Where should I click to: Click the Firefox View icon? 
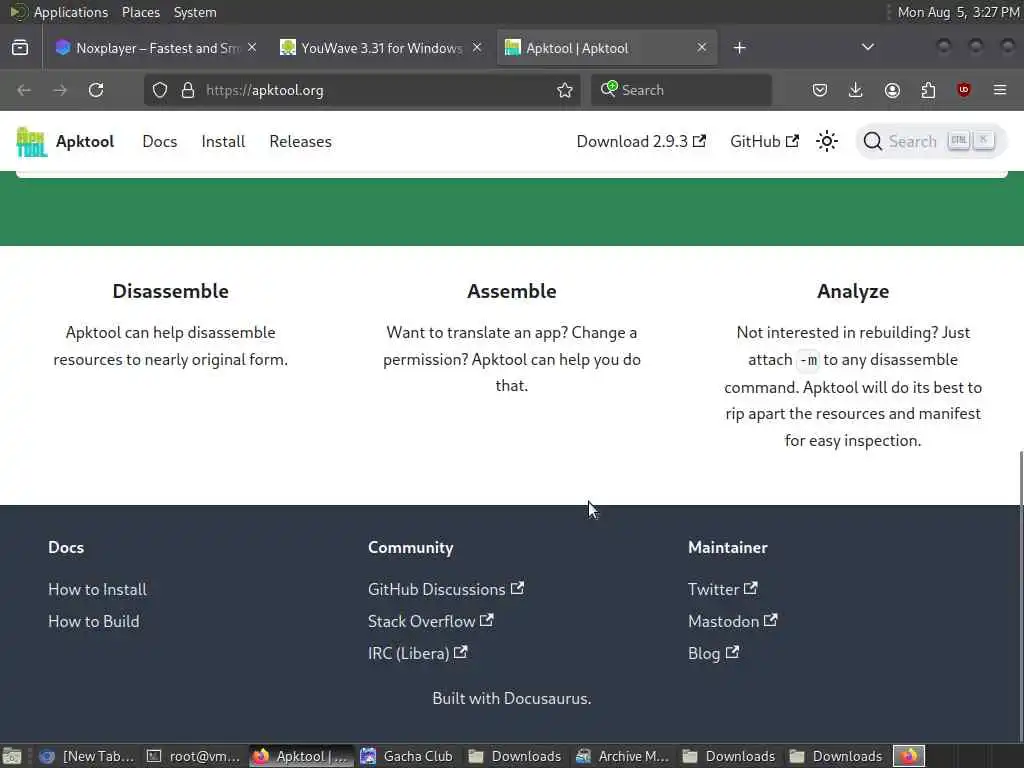pos(20,48)
